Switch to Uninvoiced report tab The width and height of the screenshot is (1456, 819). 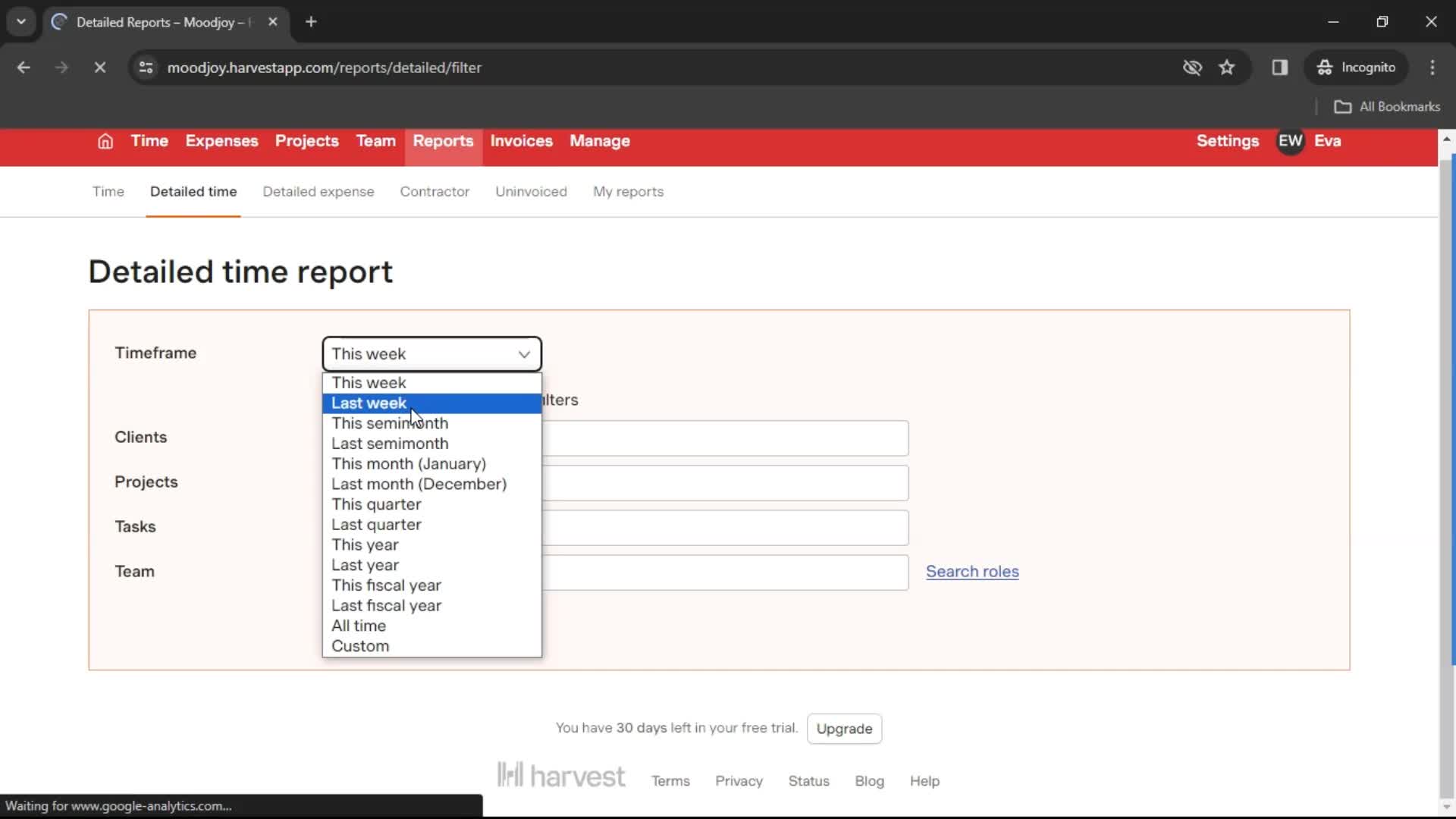coord(531,192)
